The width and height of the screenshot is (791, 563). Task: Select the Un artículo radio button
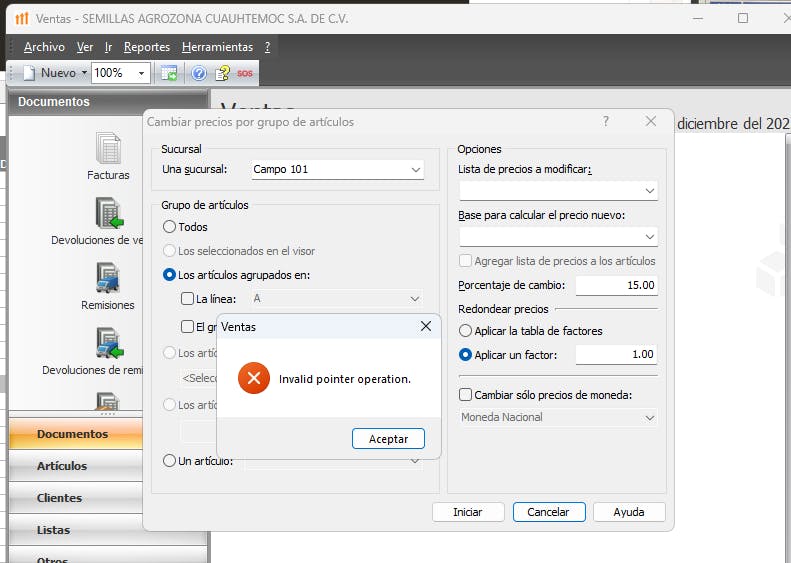[170, 461]
